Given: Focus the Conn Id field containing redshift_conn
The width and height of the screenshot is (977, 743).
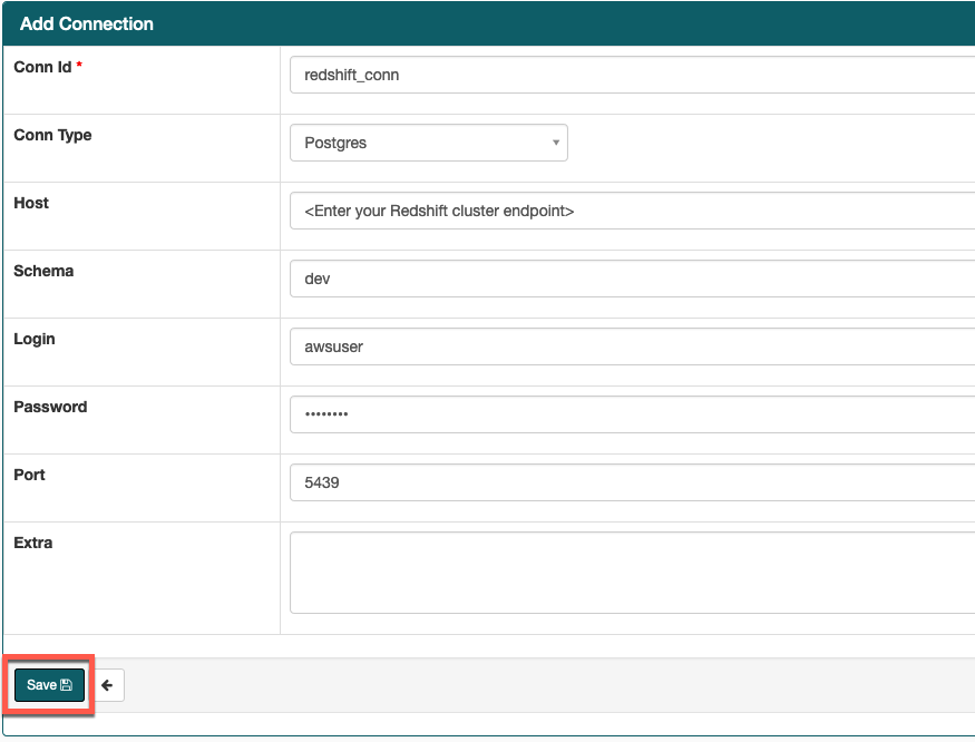Looking at the screenshot, I should 630,75.
